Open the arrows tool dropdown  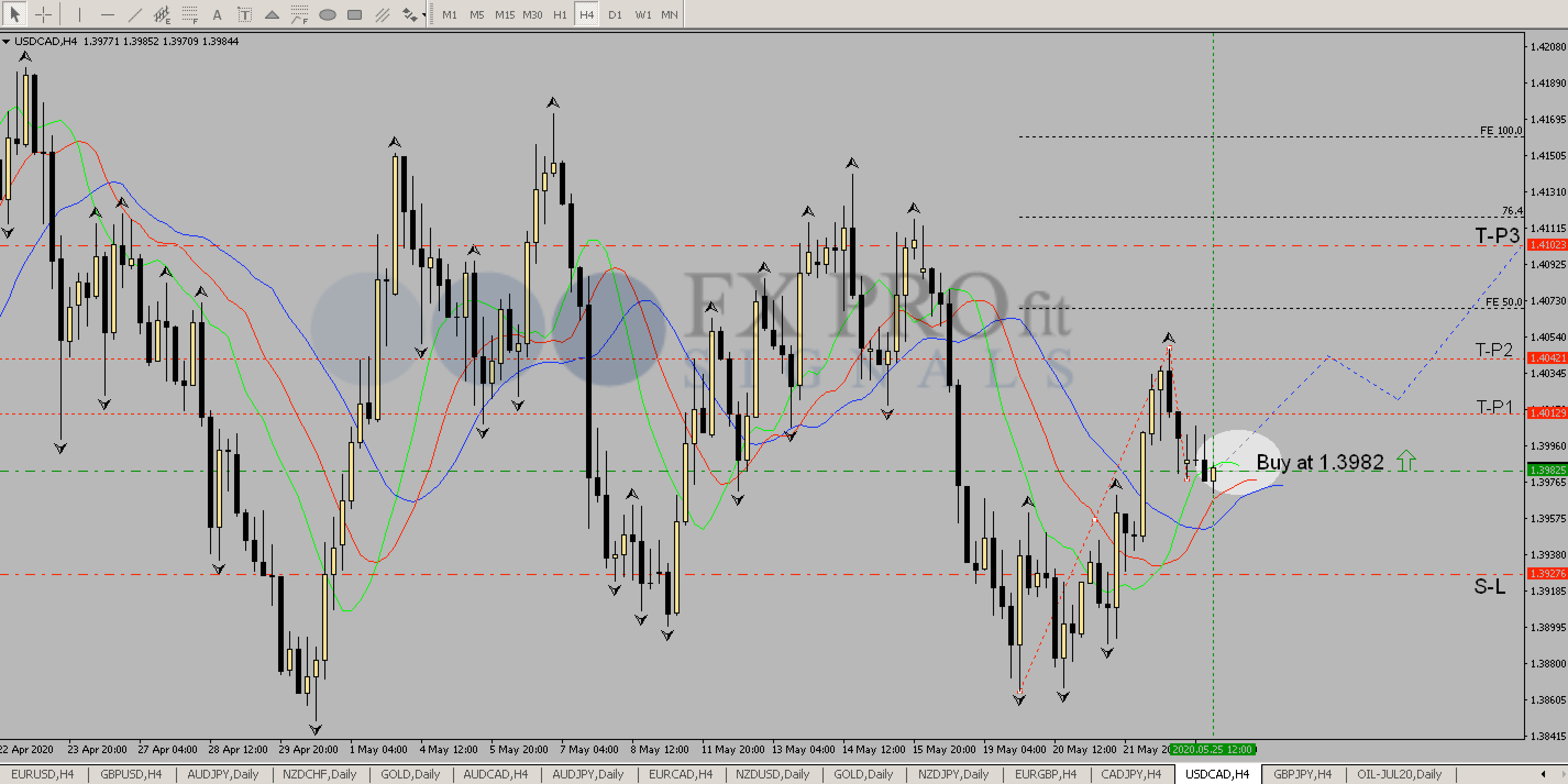[x=424, y=15]
